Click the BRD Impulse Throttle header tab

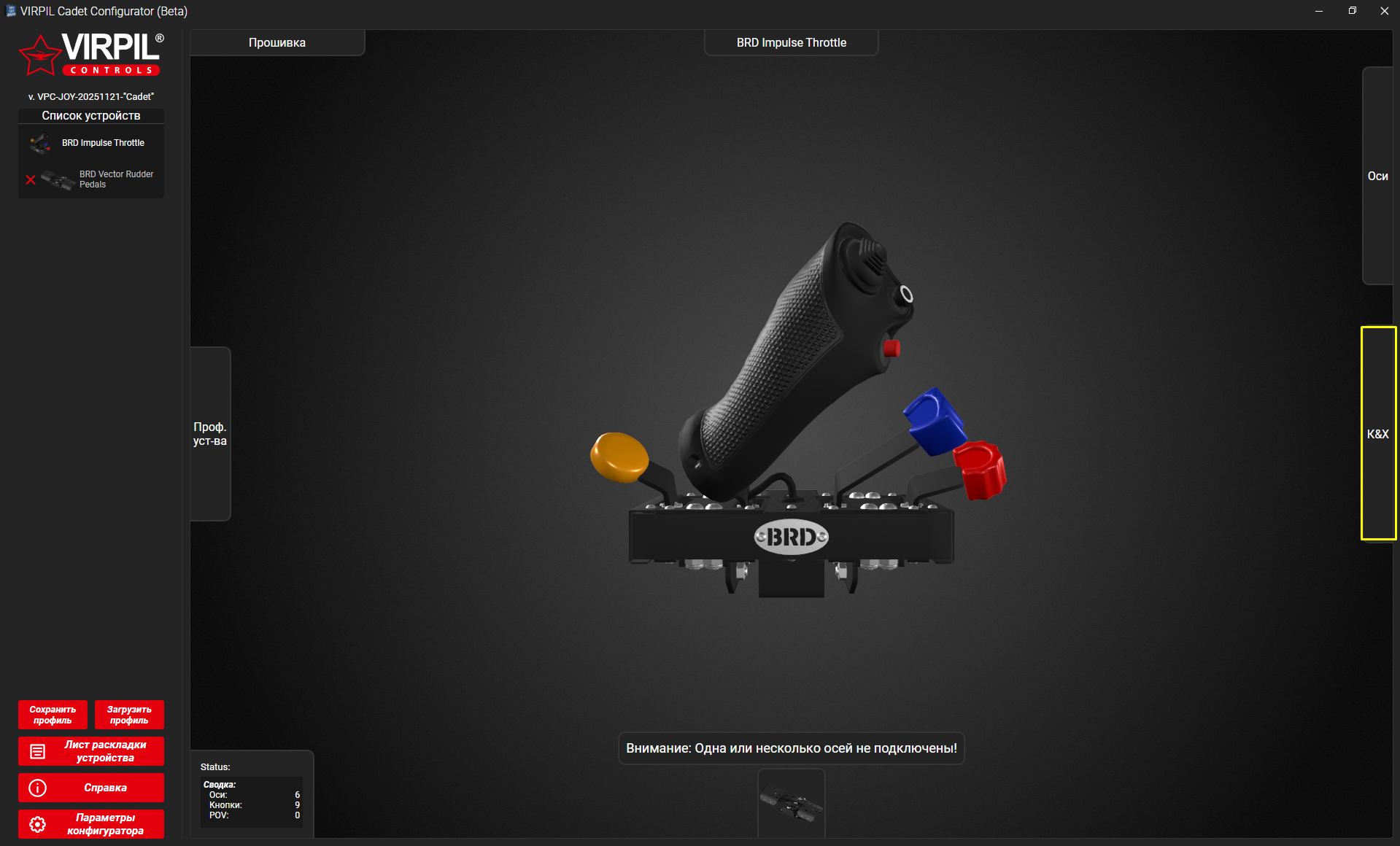[x=791, y=43]
